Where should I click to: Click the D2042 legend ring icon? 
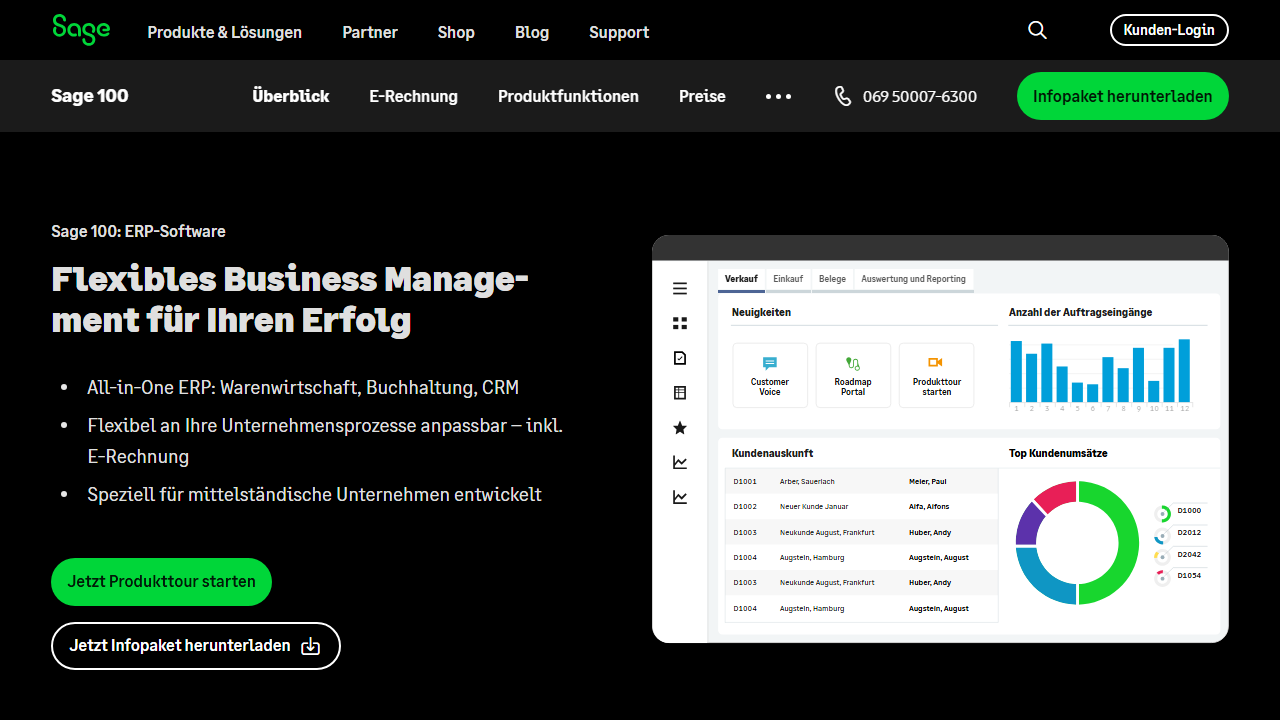(1162, 557)
